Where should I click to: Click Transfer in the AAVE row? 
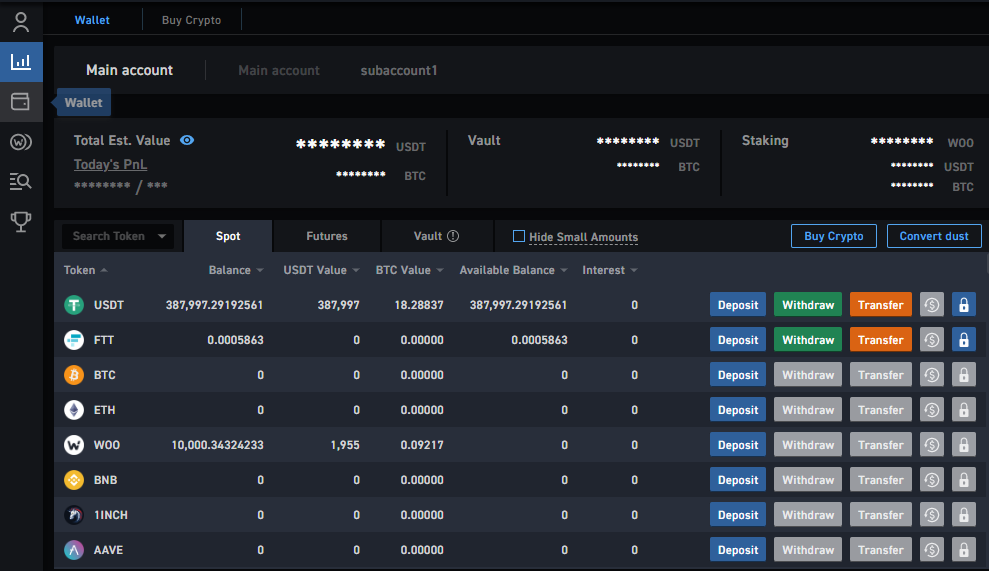coord(881,550)
